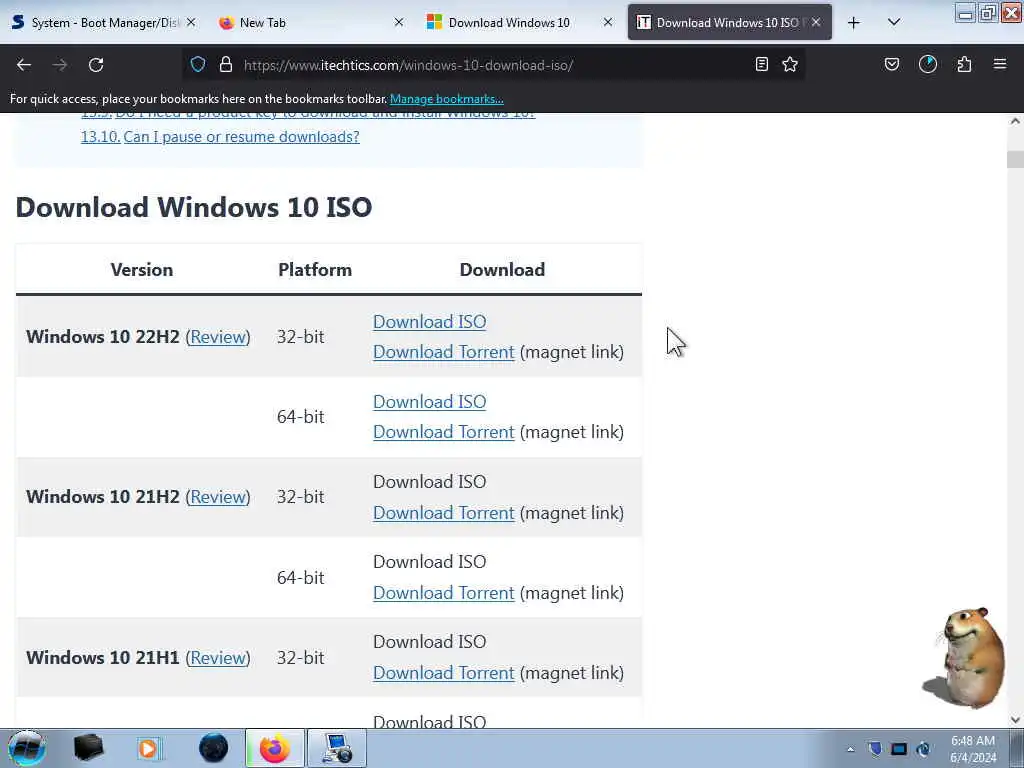Open tracking protection shield icon
This screenshot has height=768, width=1024.
pyautogui.click(x=198, y=65)
